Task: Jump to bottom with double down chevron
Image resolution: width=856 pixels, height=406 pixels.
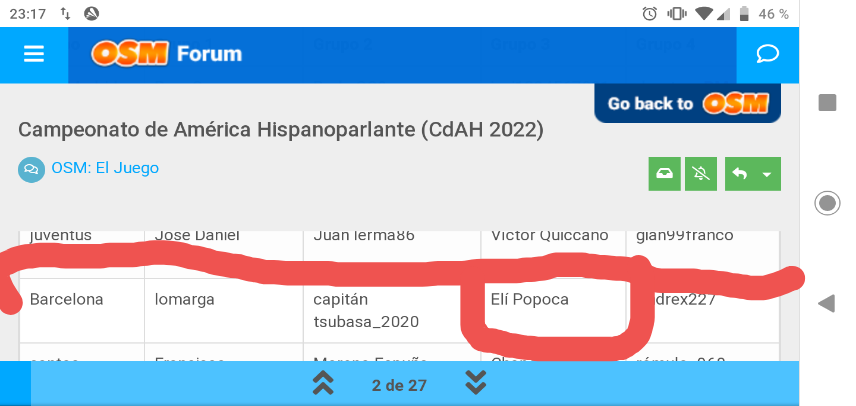Action: (475, 383)
